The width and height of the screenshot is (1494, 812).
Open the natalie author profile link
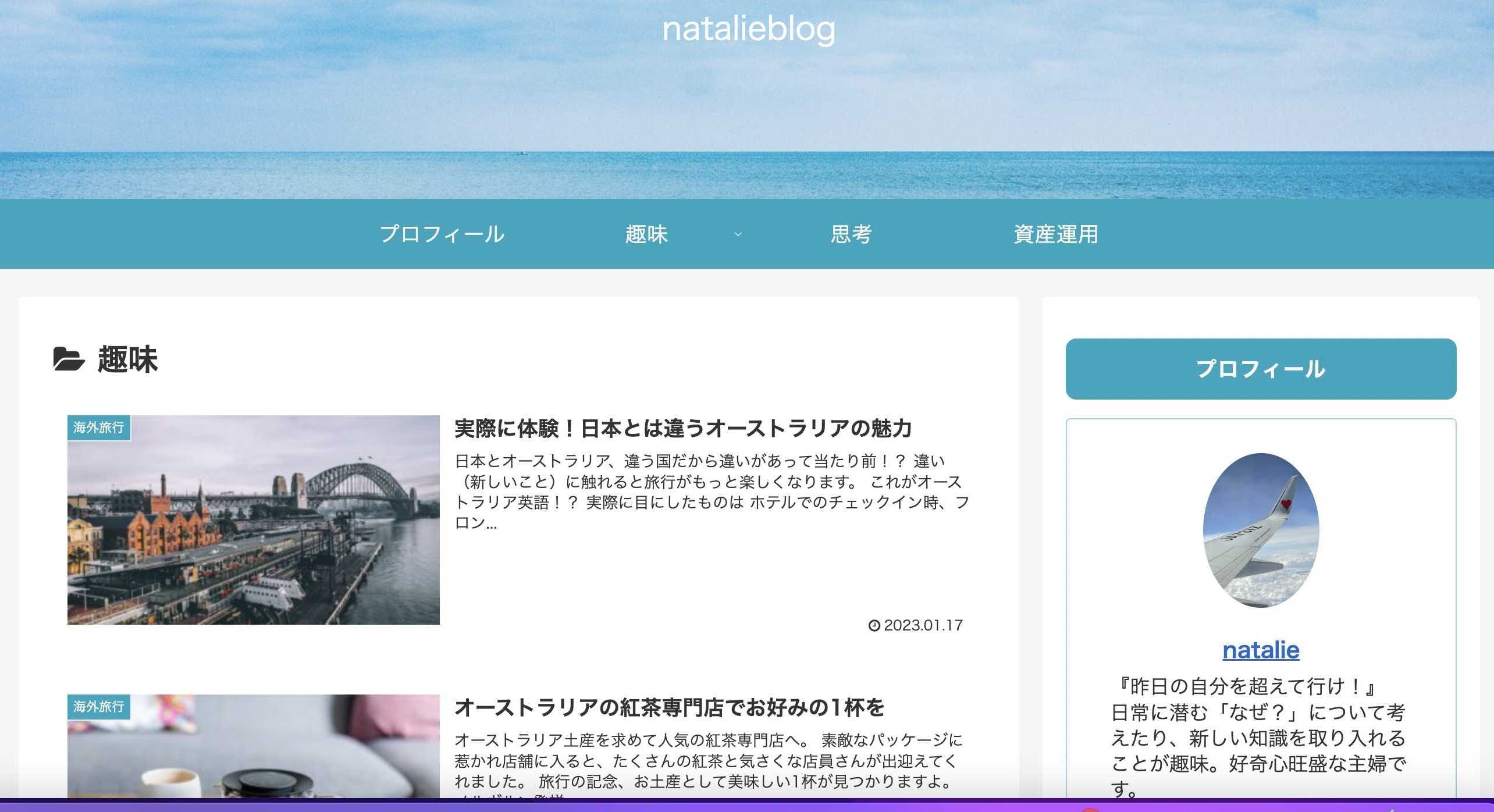pos(1261,650)
